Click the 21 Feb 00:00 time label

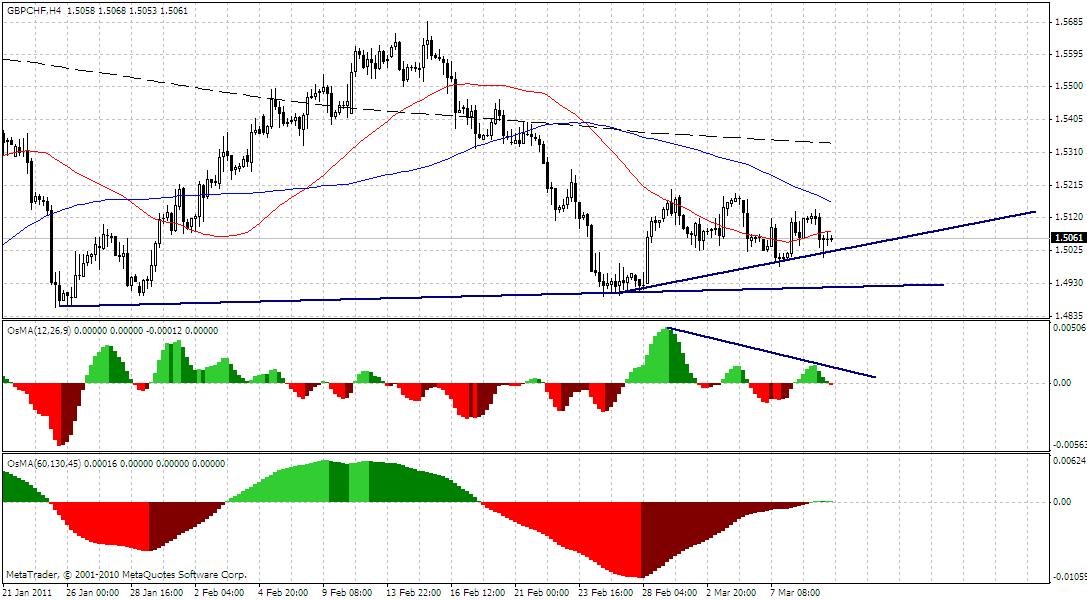pos(541,593)
